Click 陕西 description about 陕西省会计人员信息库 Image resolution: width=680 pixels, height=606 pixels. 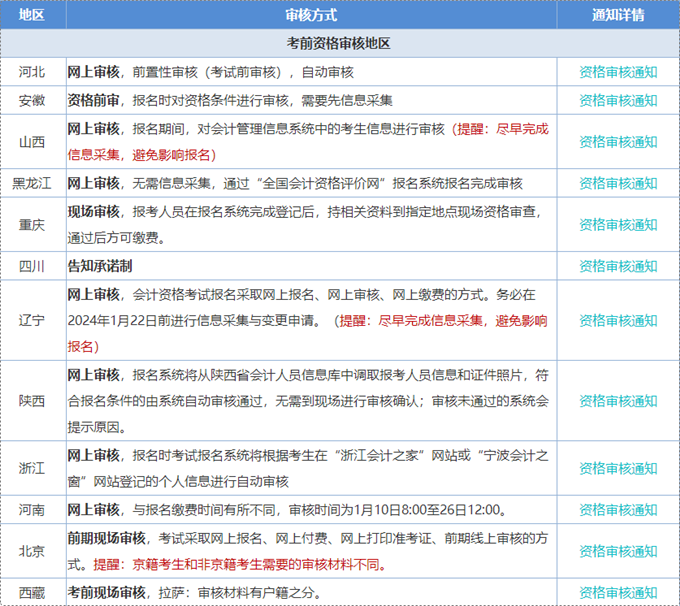pos(308,401)
